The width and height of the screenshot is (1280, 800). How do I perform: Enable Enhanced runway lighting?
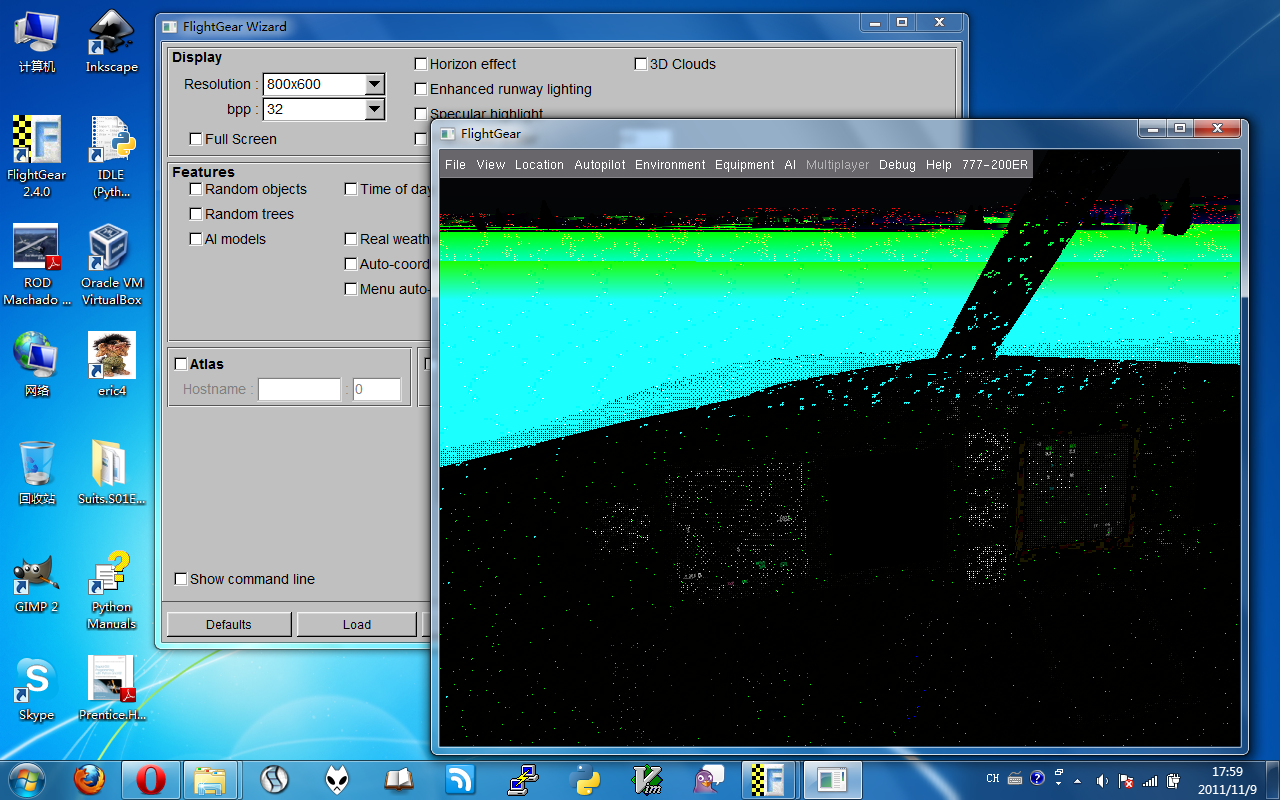tap(421, 89)
